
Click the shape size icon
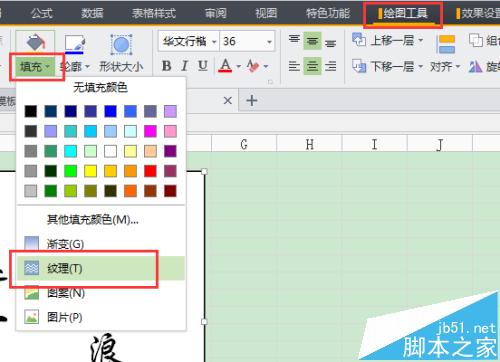pyautogui.click(x=121, y=44)
